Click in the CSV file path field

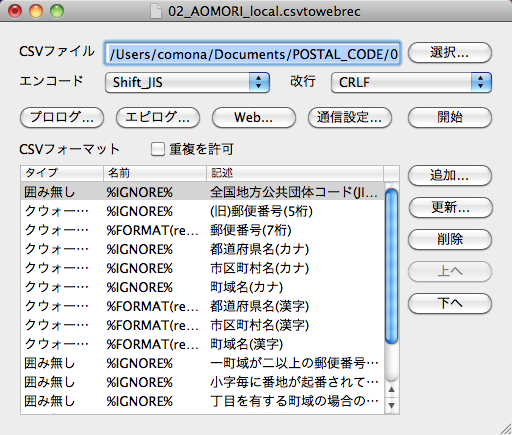[253, 53]
